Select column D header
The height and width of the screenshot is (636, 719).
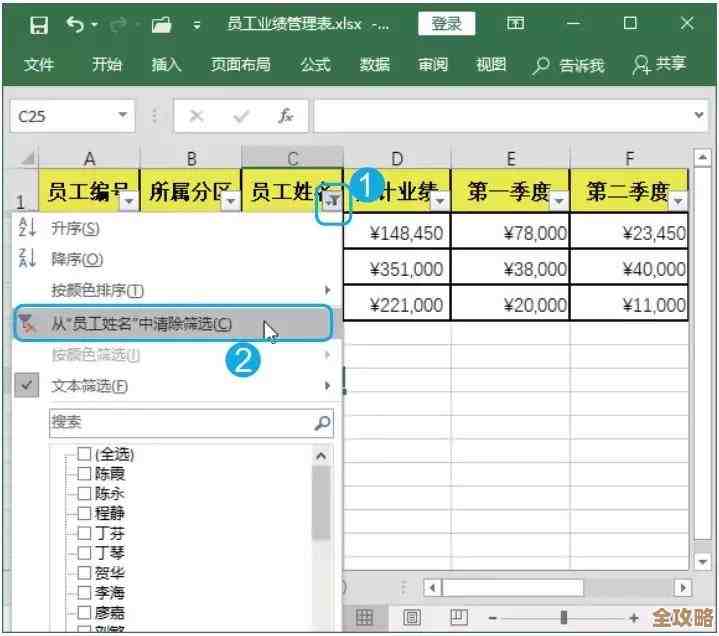click(397, 159)
